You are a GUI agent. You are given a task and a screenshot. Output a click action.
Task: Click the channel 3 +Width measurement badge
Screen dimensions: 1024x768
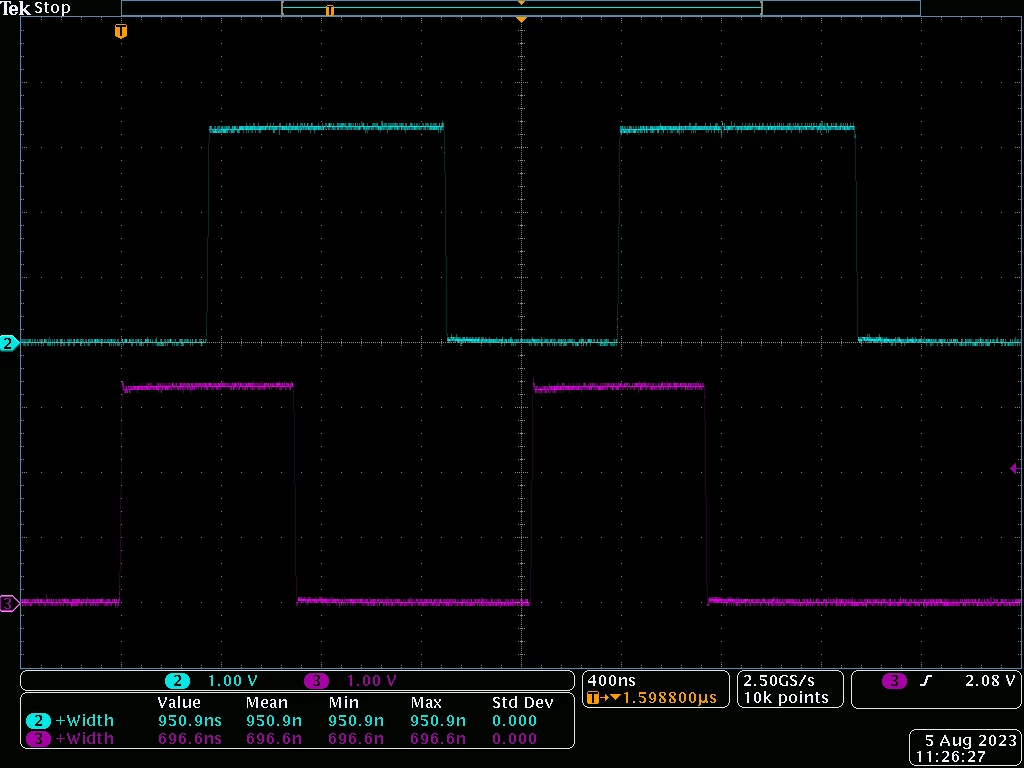point(39,739)
